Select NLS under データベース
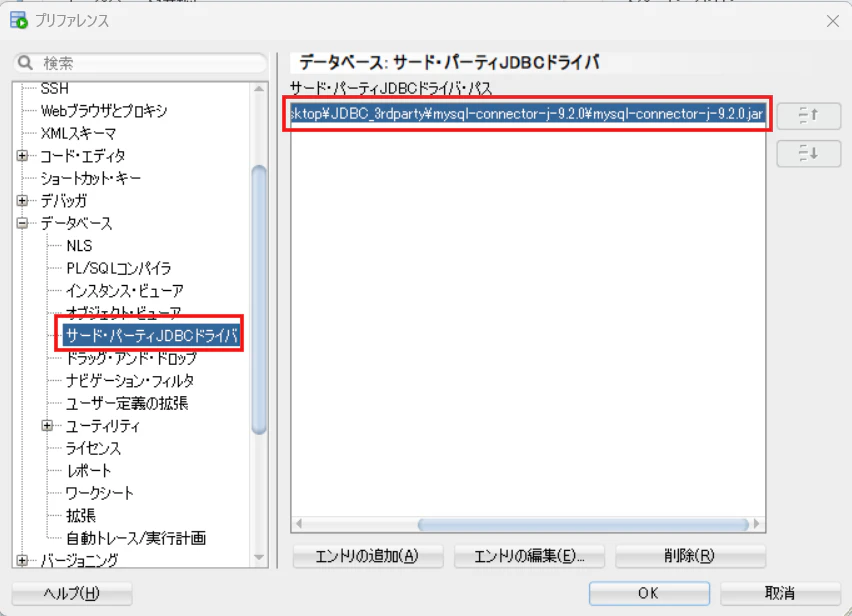This screenshot has width=852, height=616. 79,246
